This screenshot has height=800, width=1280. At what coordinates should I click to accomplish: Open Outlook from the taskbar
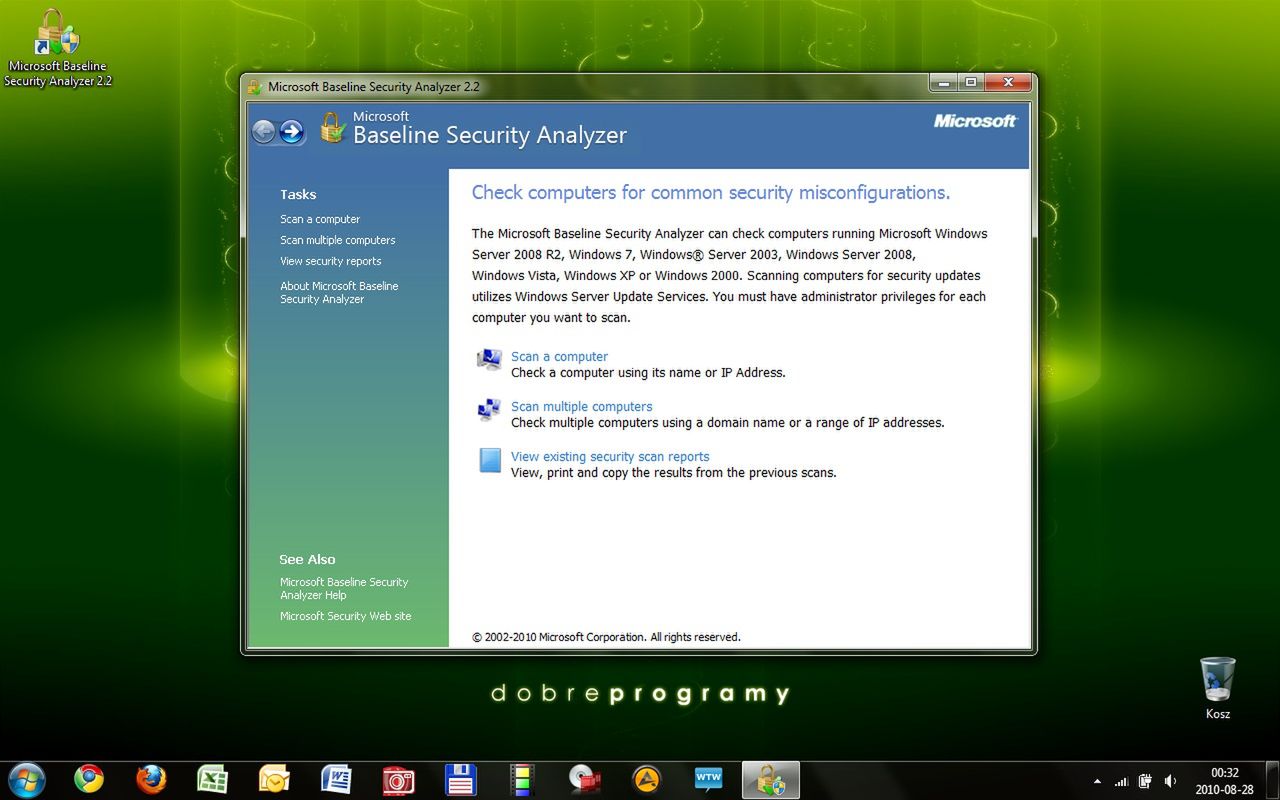[274, 779]
